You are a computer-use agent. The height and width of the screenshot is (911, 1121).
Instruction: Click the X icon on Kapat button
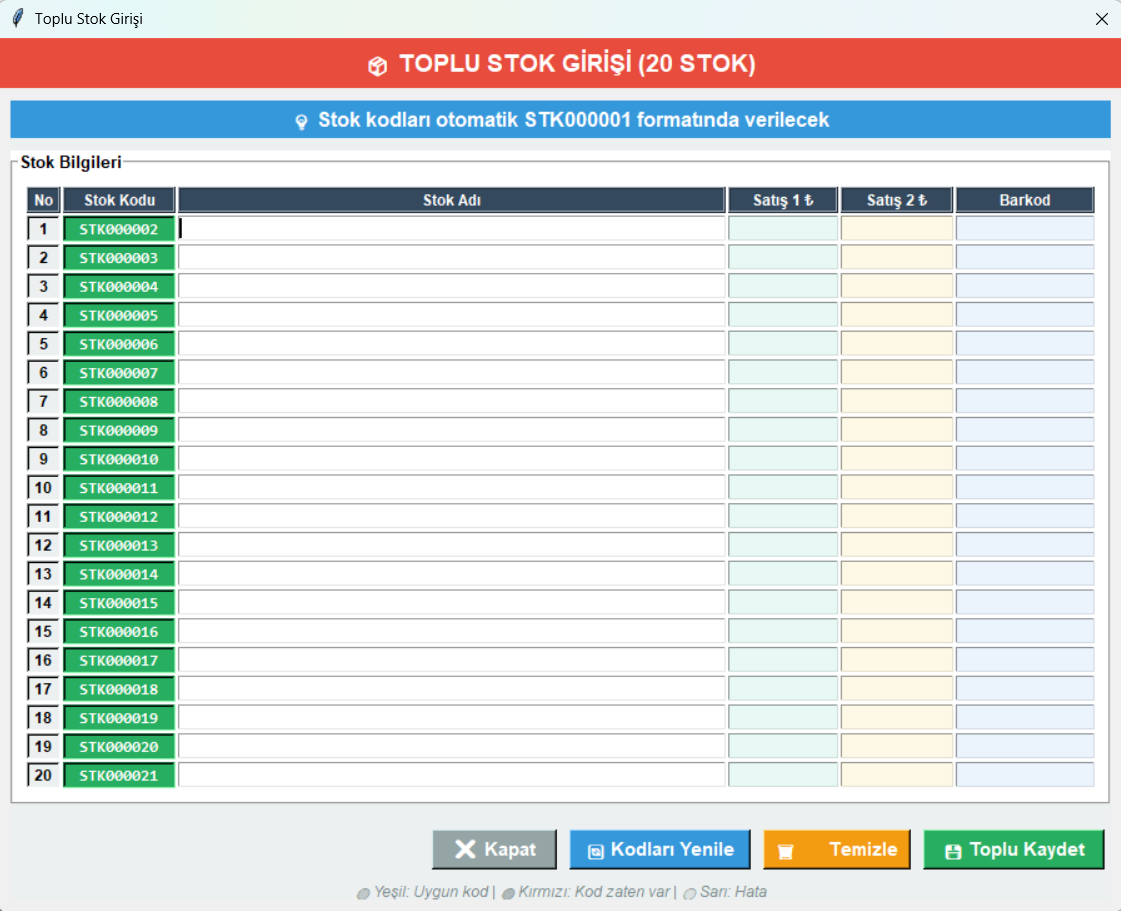pyautogui.click(x=465, y=849)
